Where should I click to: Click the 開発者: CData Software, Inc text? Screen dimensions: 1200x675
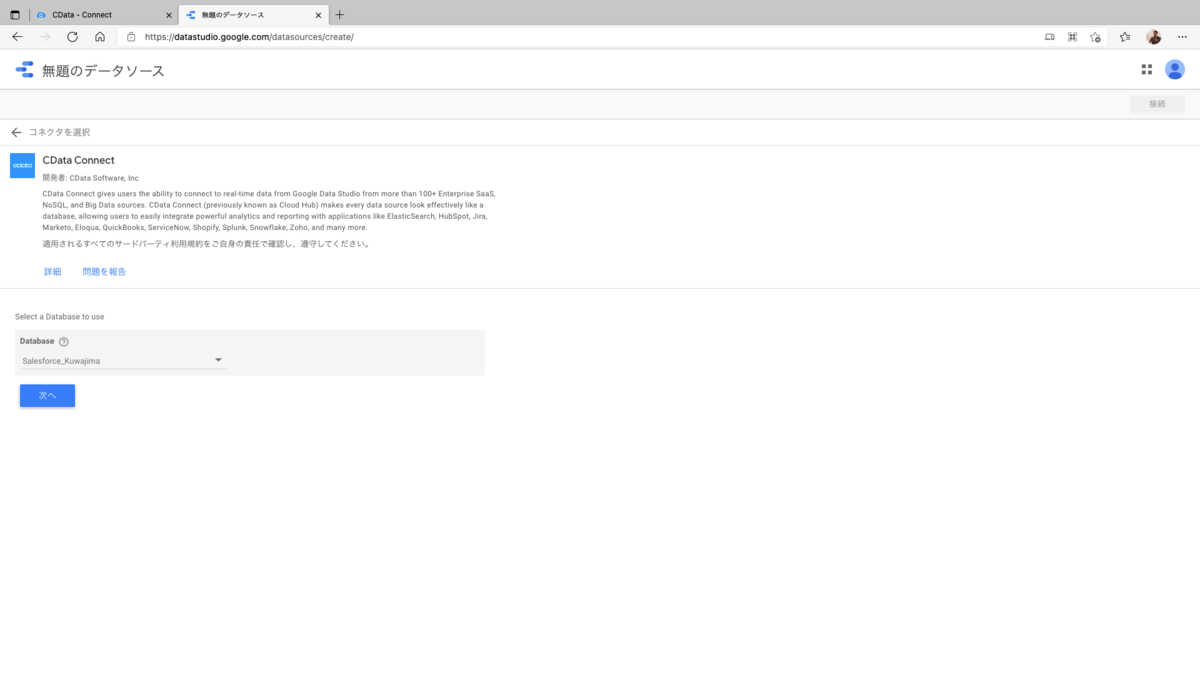point(90,178)
